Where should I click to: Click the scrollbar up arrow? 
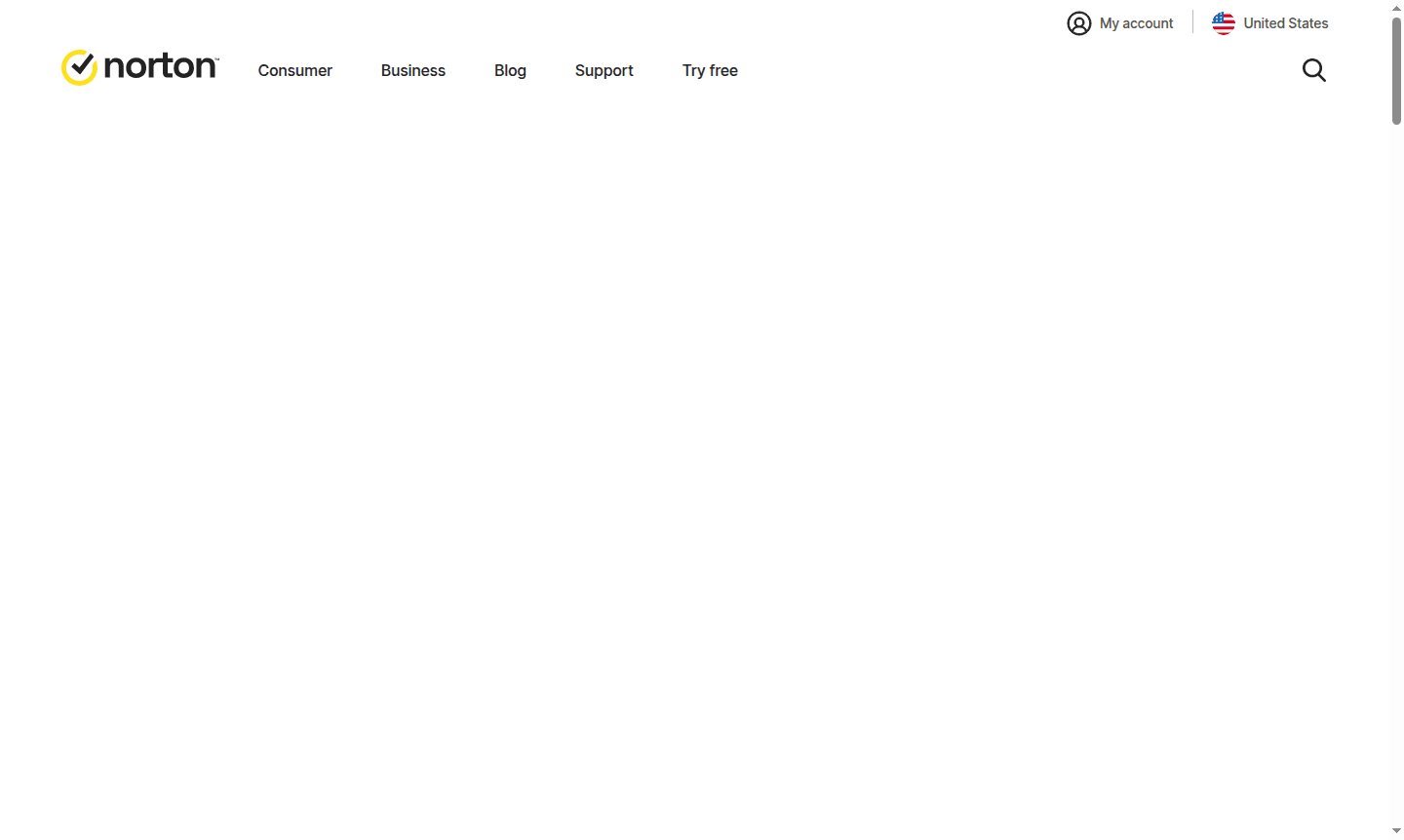coord(1396,8)
